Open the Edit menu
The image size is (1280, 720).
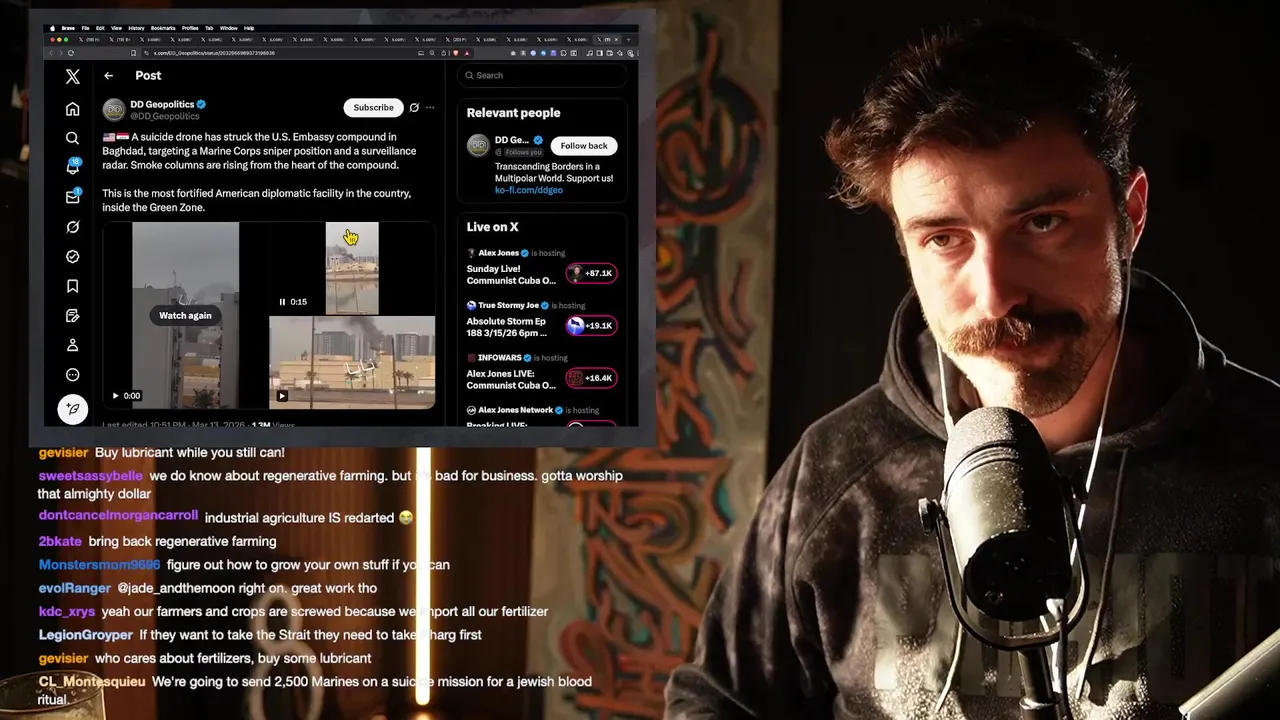100,28
